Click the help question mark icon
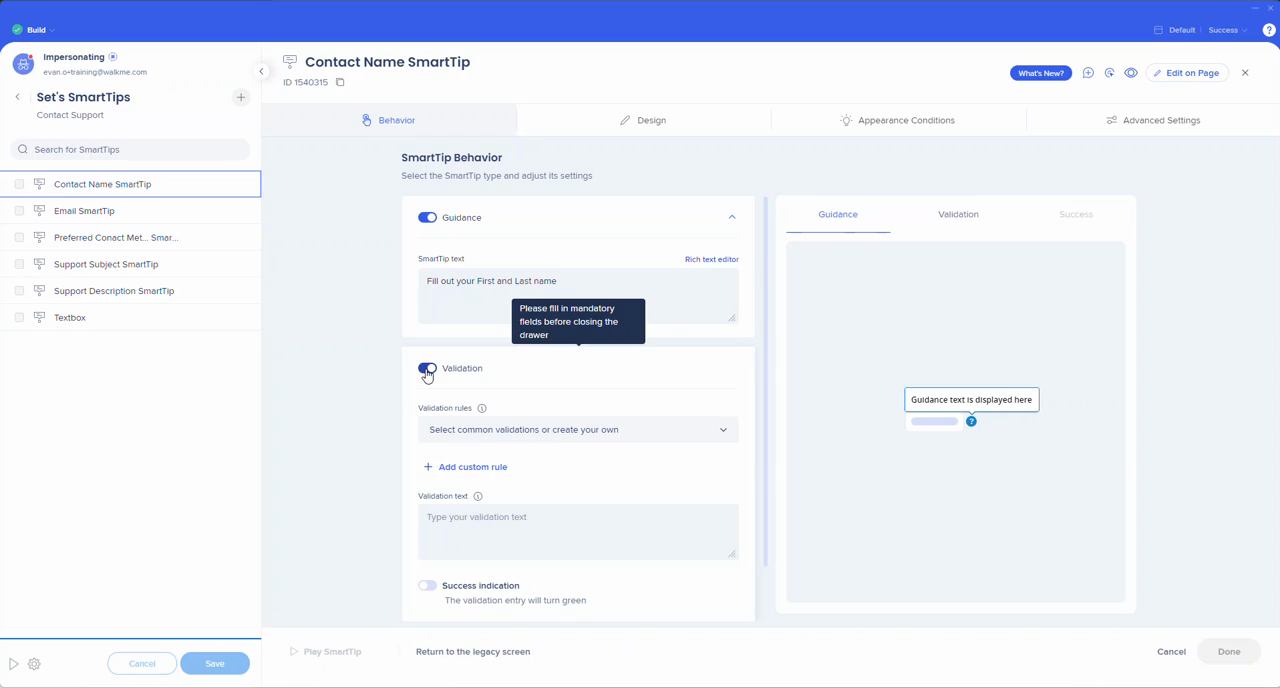The image size is (1280, 688). [x=1269, y=30]
